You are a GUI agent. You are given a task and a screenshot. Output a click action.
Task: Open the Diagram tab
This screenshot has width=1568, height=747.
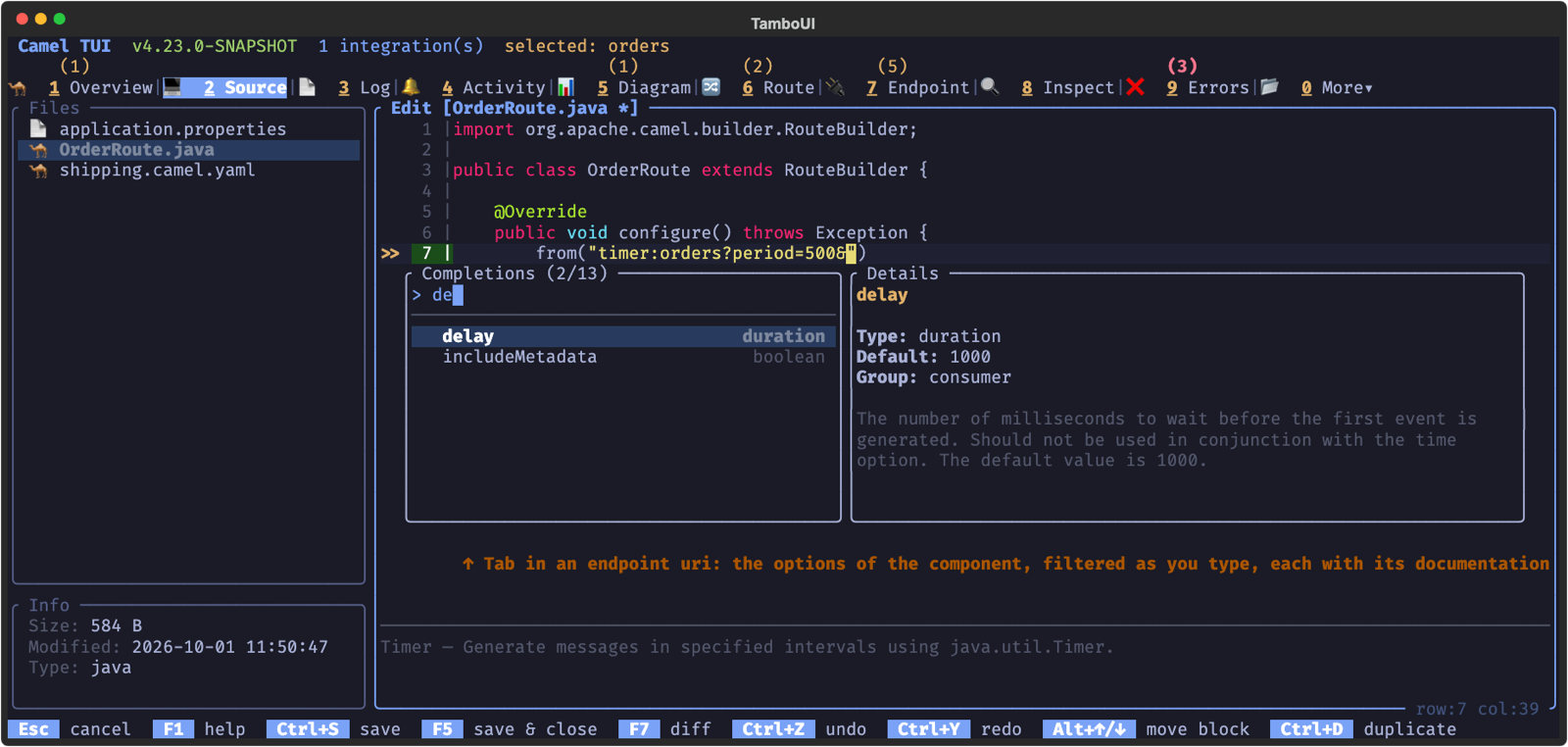[x=644, y=87]
